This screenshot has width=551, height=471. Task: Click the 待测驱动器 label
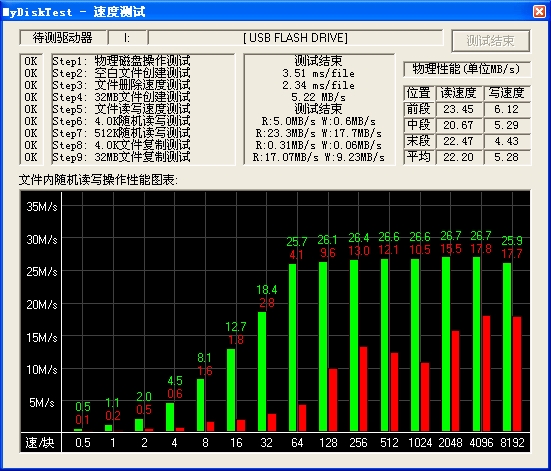coord(63,38)
